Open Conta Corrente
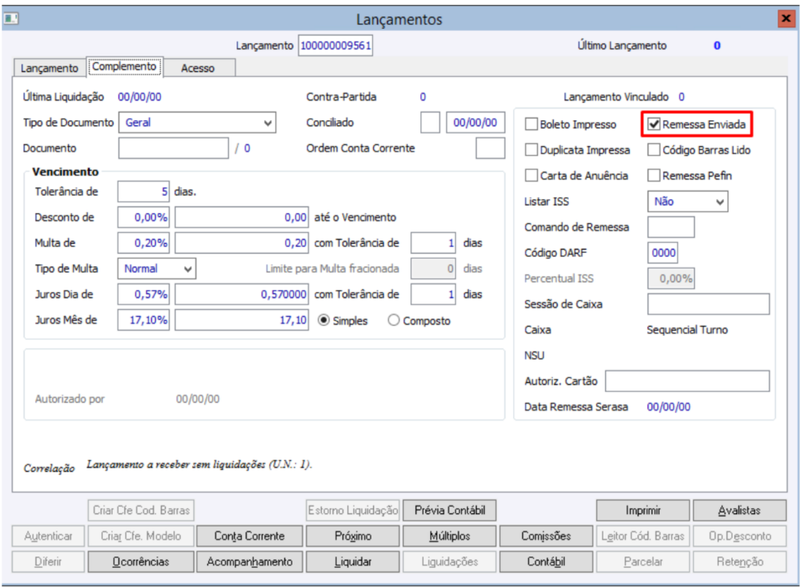Viewport: 800px width, 587px height. (249, 536)
